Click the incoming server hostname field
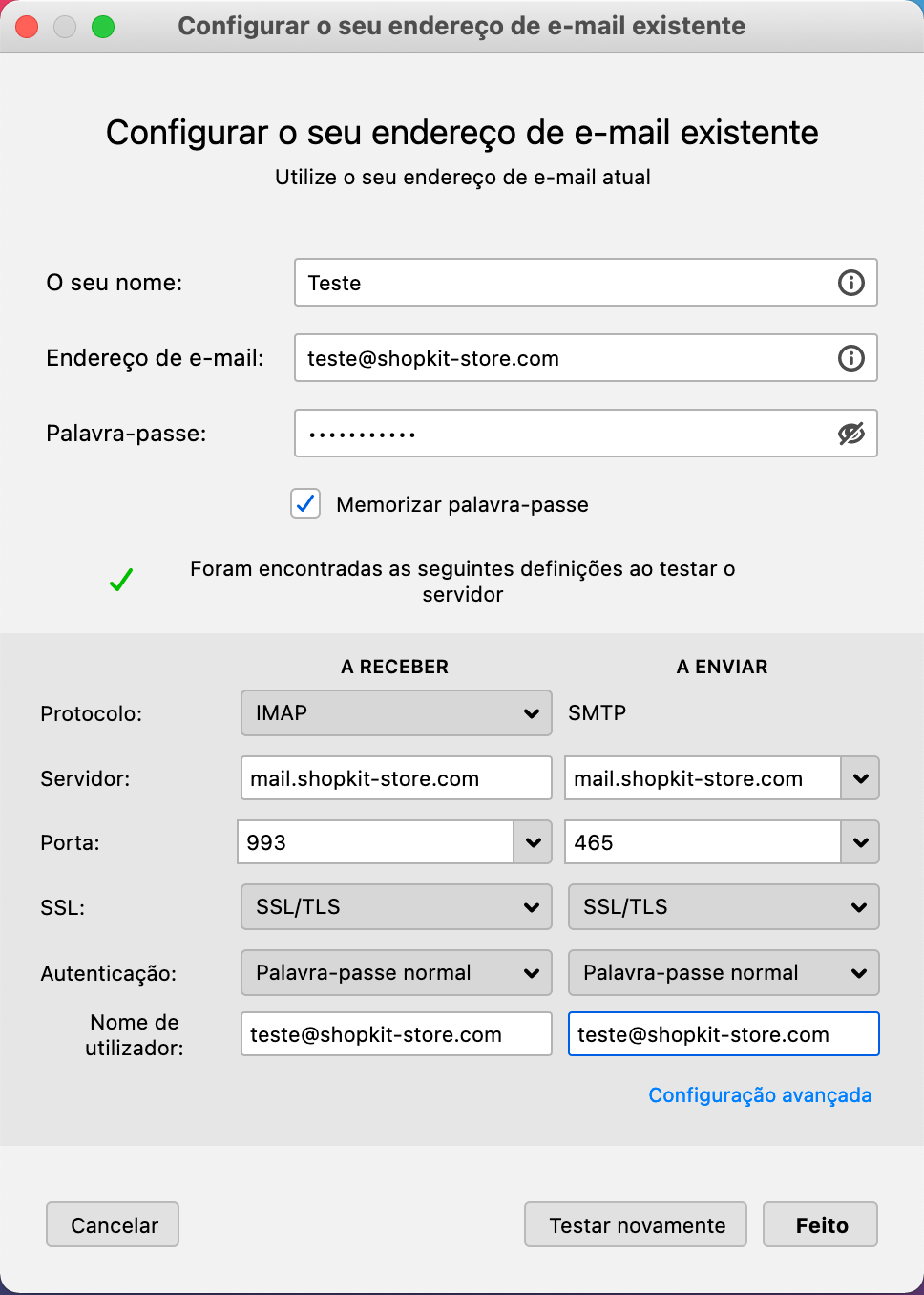This screenshot has height=1295, width=924. (396, 778)
